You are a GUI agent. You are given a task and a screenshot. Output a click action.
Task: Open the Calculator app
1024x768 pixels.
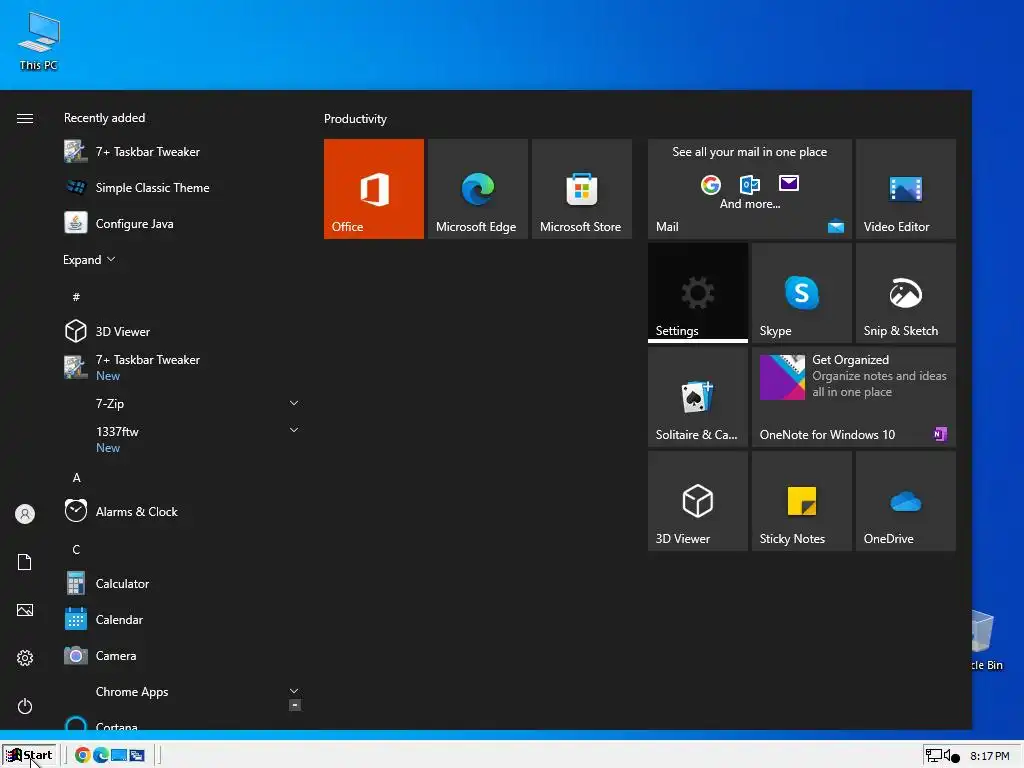point(182,583)
